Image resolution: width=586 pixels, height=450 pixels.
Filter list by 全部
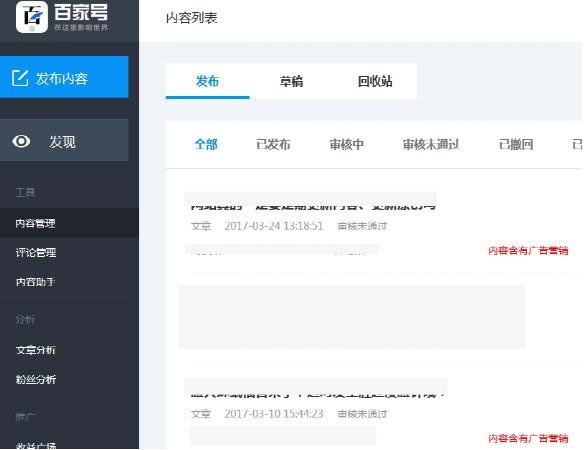click(x=206, y=144)
